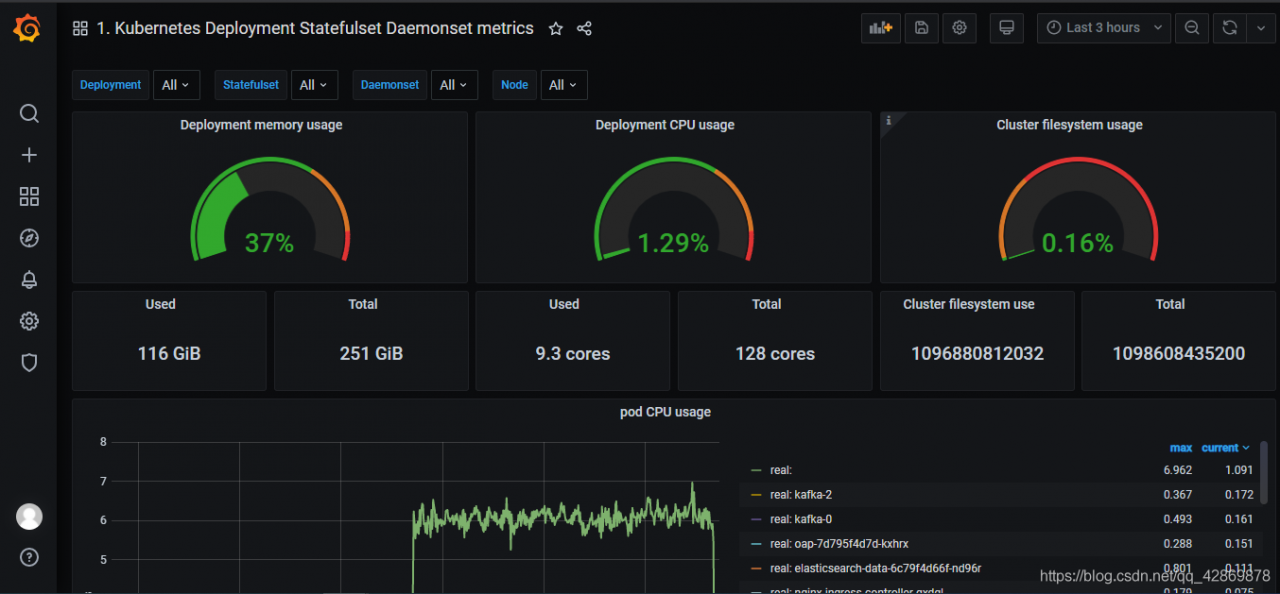Click the 1.29% CPU gauge value
The width and height of the screenshot is (1280, 594).
coord(673,243)
